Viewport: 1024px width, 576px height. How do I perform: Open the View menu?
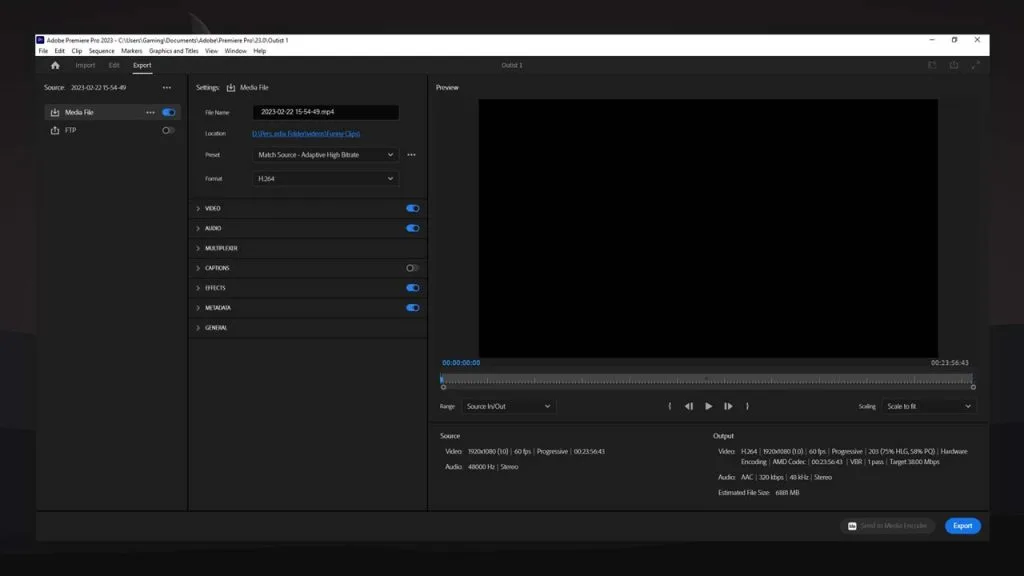[x=212, y=51]
